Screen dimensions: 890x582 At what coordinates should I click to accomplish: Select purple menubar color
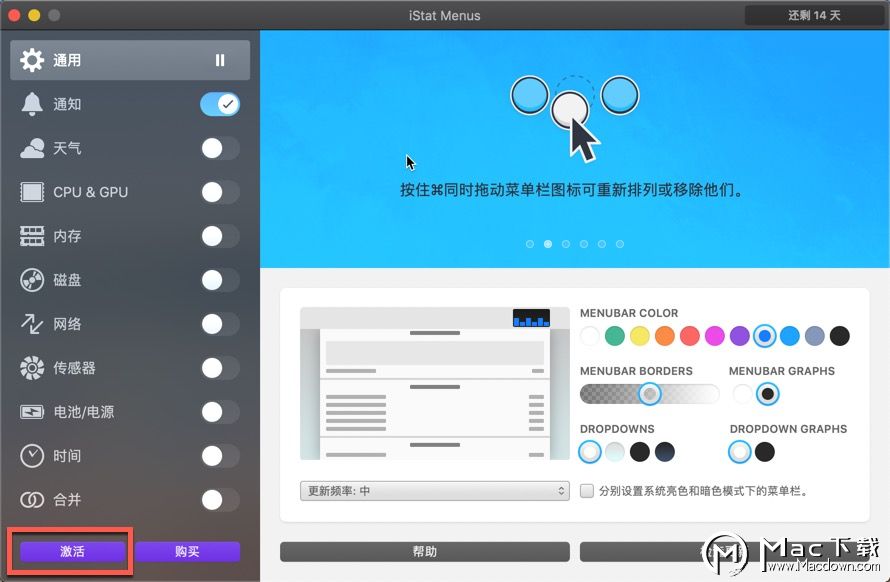740,336
